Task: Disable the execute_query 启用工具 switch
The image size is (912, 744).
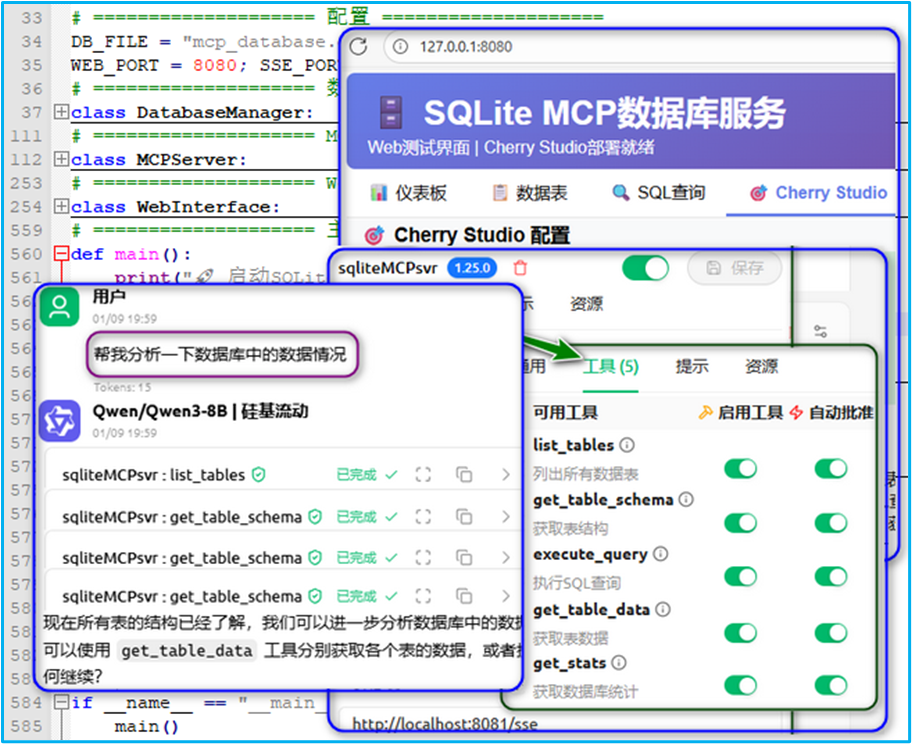Action: tap(740, 576)
